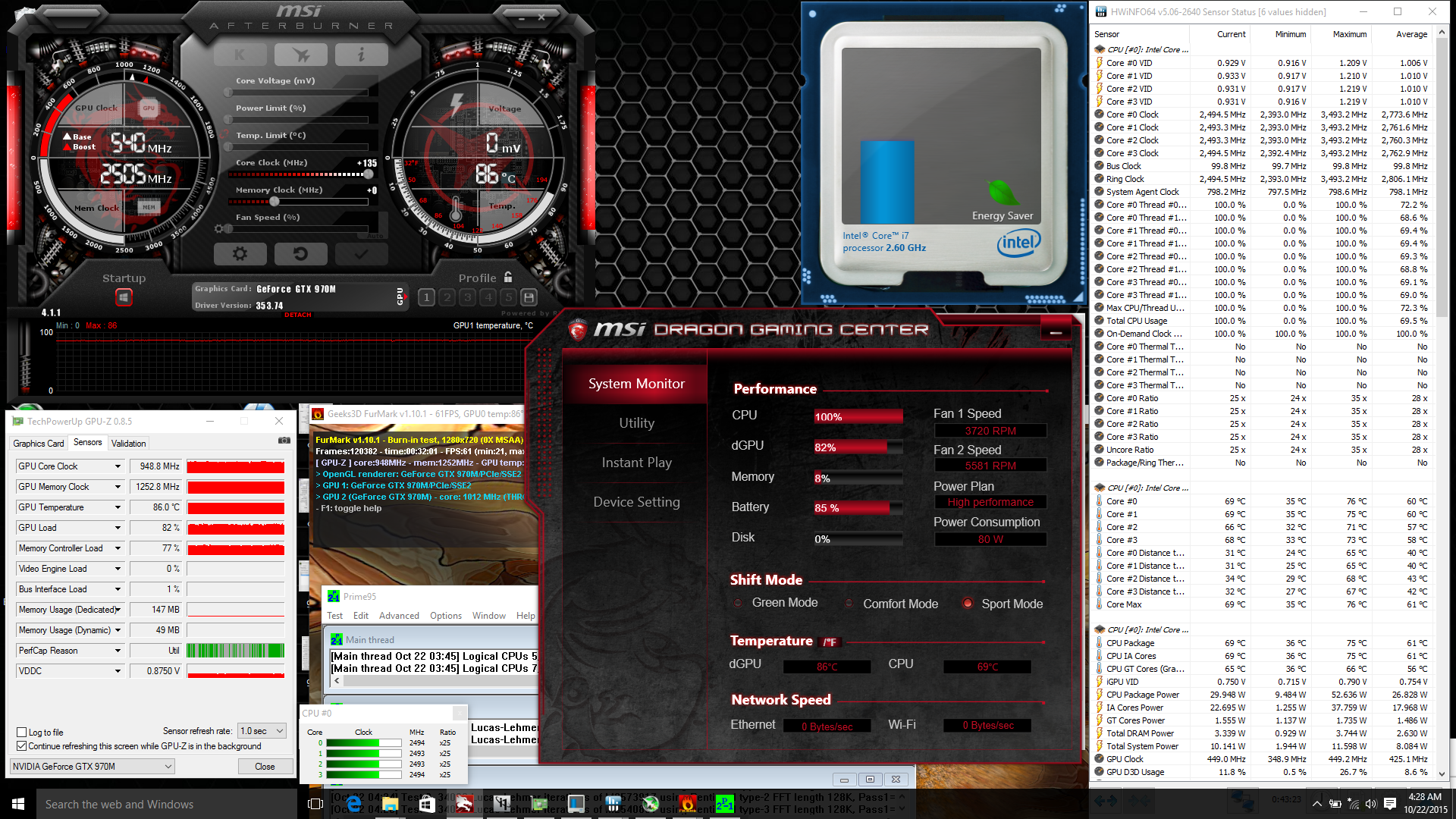Click the HWiNFO previous/next arrows button

tap(1105, 800)
